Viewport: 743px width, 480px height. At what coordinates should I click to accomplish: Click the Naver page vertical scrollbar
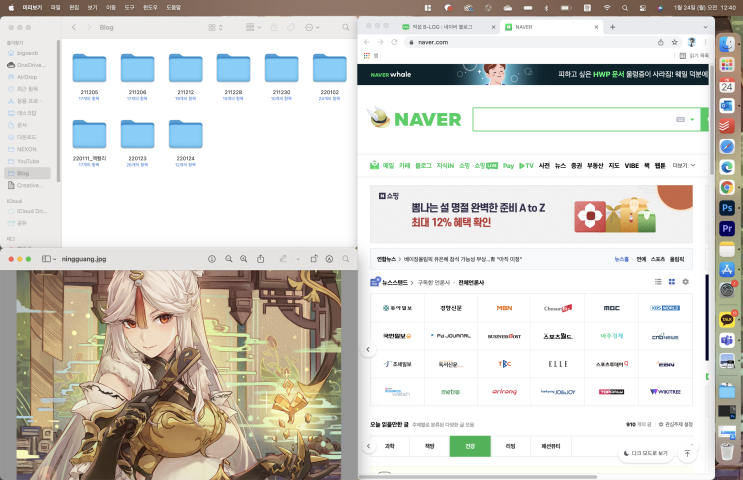pyautogui.click(x=712, y=119)
